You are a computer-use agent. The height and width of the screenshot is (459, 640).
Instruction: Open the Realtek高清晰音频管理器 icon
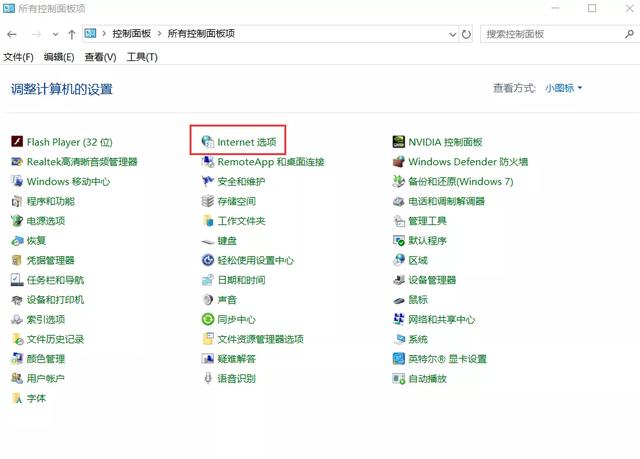click(x=17, y=162)
